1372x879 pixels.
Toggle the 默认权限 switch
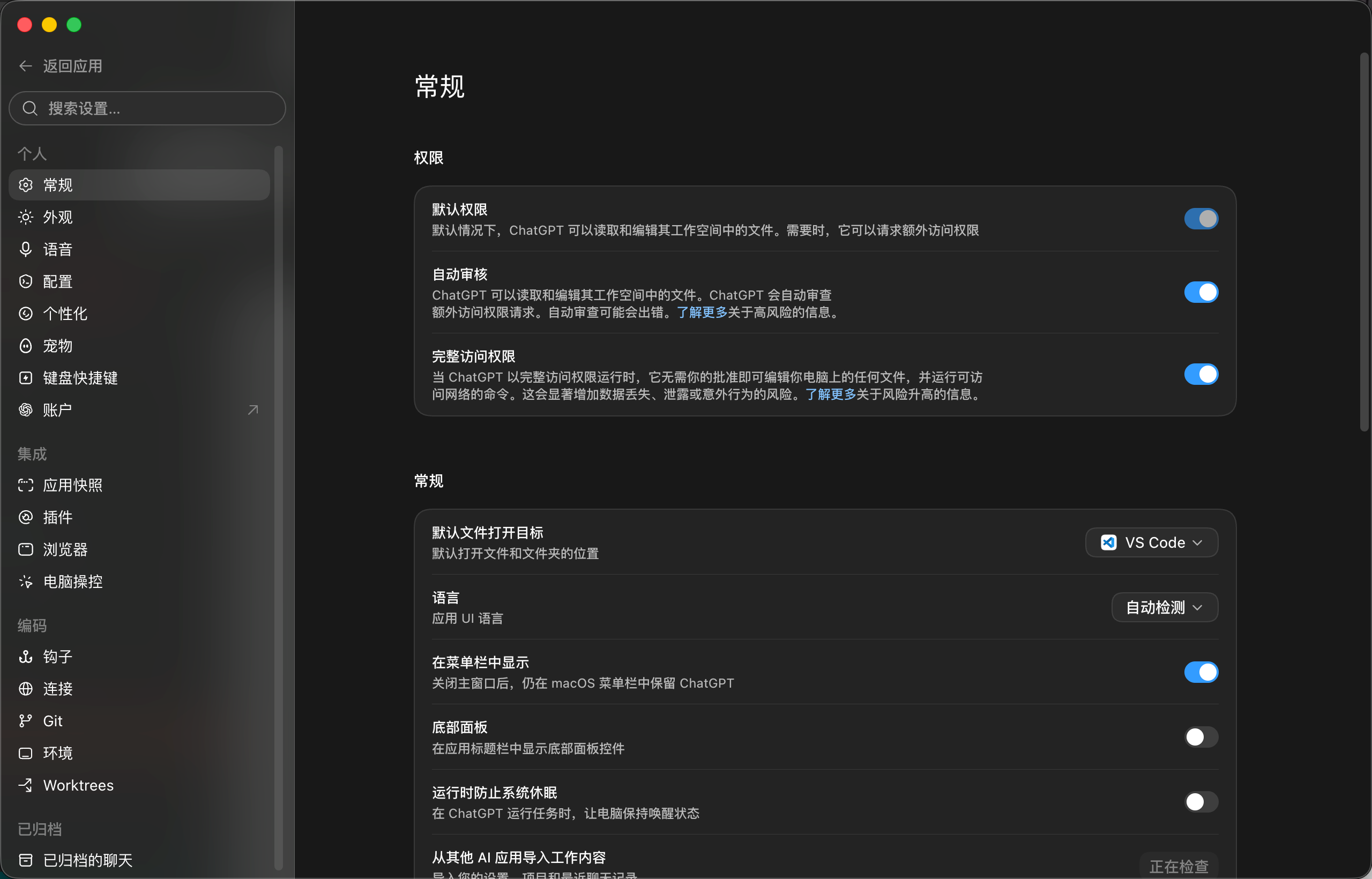pyautogui.click(x=1201, y=219)
